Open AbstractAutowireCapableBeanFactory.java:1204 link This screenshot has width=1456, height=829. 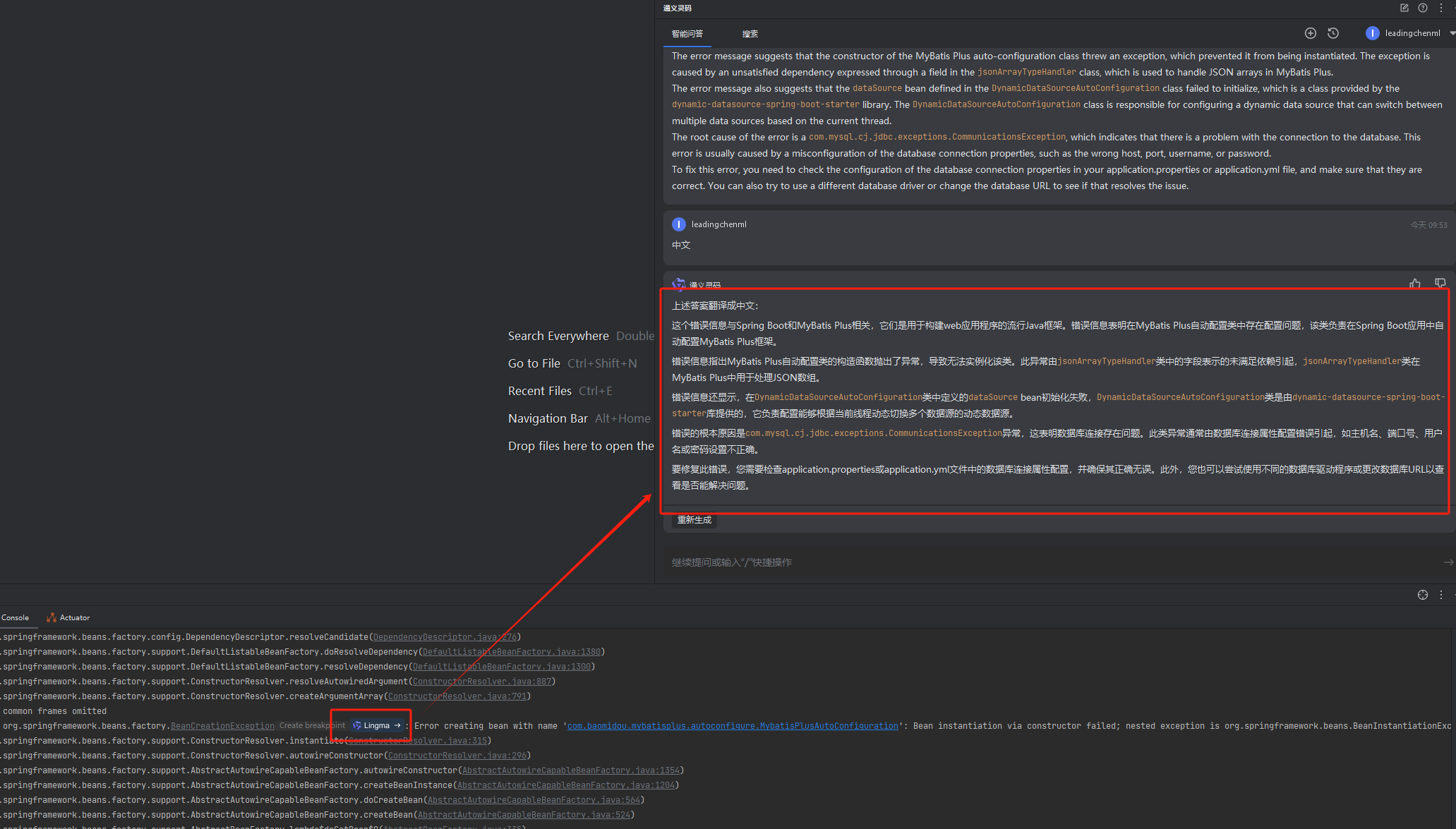566,785
